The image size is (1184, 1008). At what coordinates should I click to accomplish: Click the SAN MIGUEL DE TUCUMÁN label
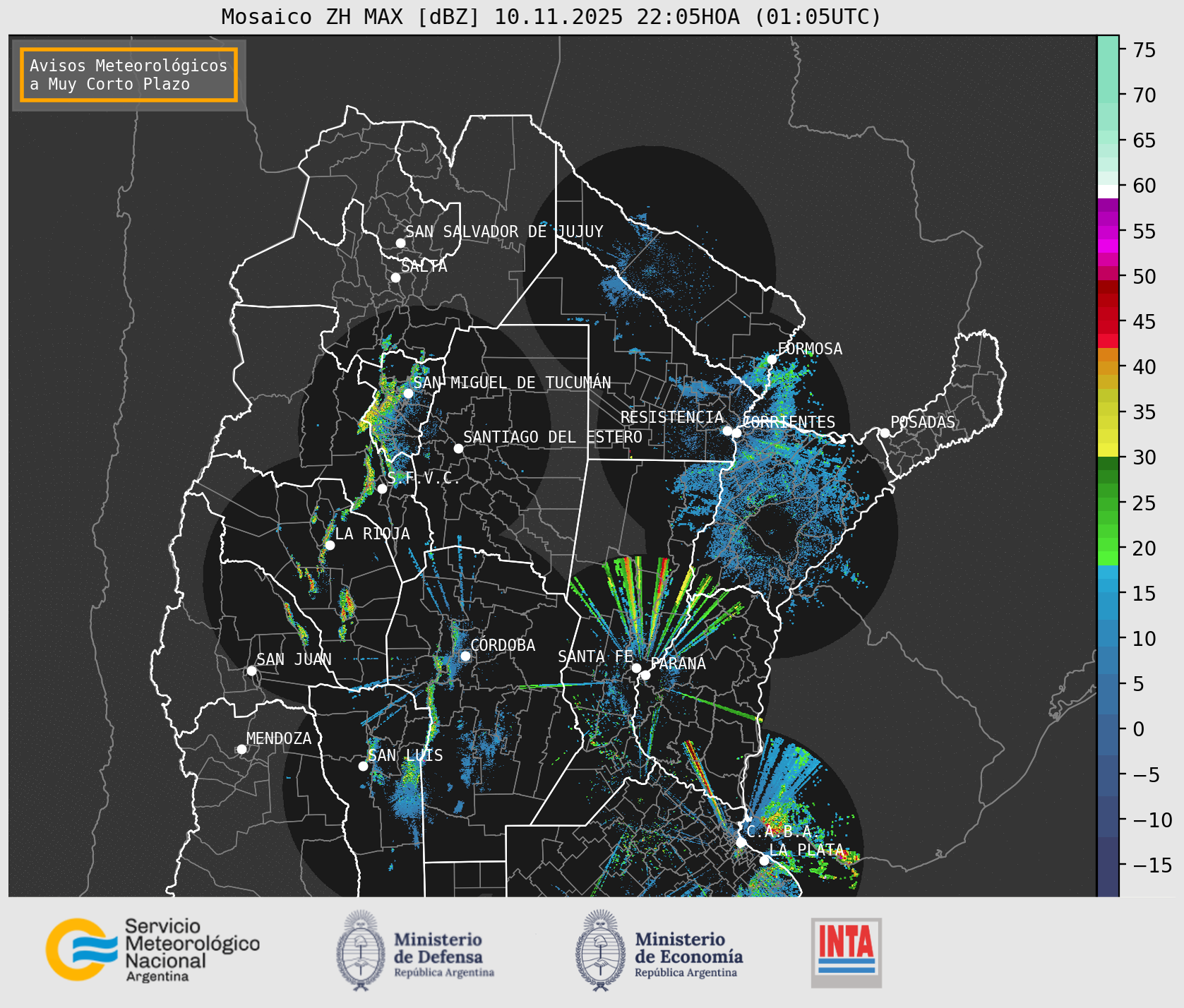point(512,383)
